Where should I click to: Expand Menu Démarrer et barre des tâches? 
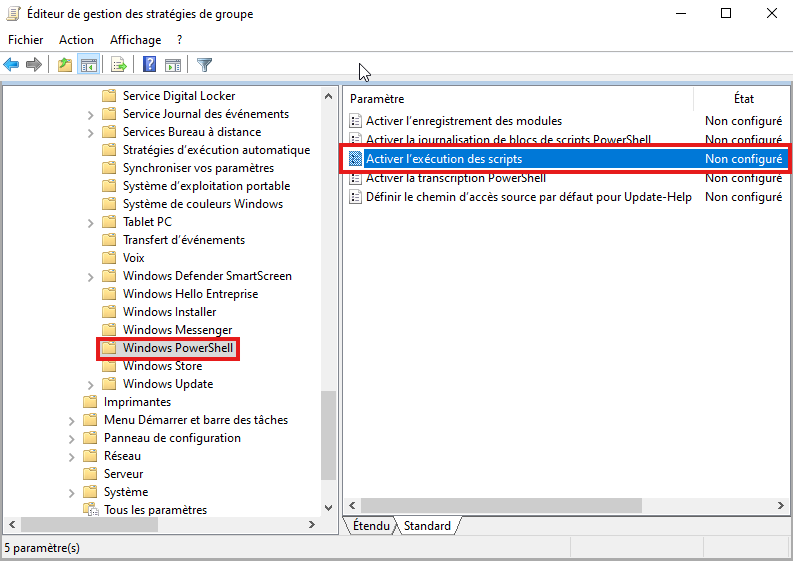(71, 421)
